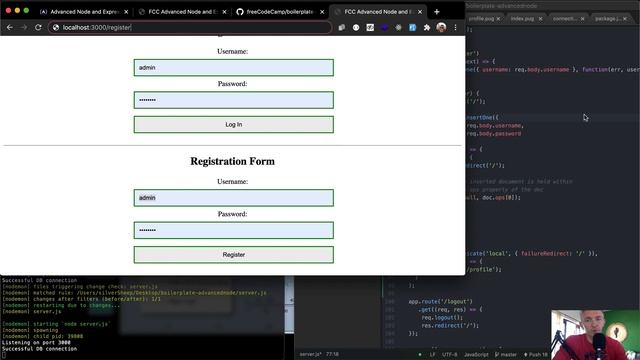Click the Register button
This screenshot has height=360, width=640.
[233, 255]
